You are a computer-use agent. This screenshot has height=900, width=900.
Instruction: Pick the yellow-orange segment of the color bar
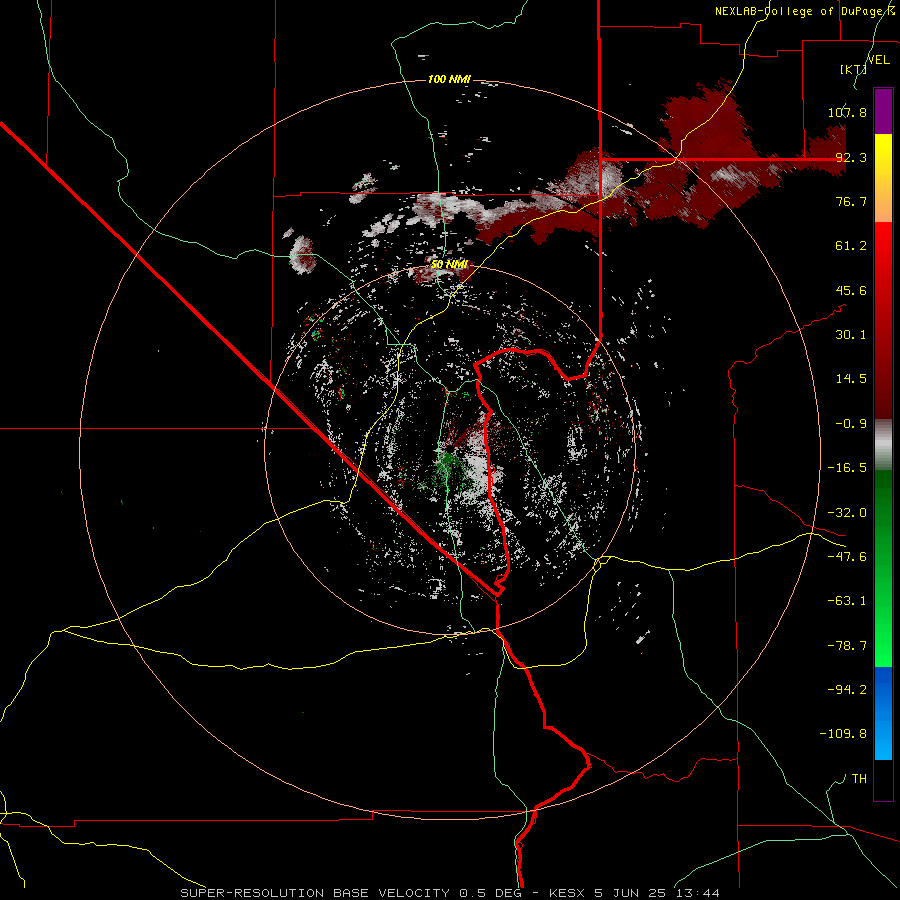coord(883,178)
